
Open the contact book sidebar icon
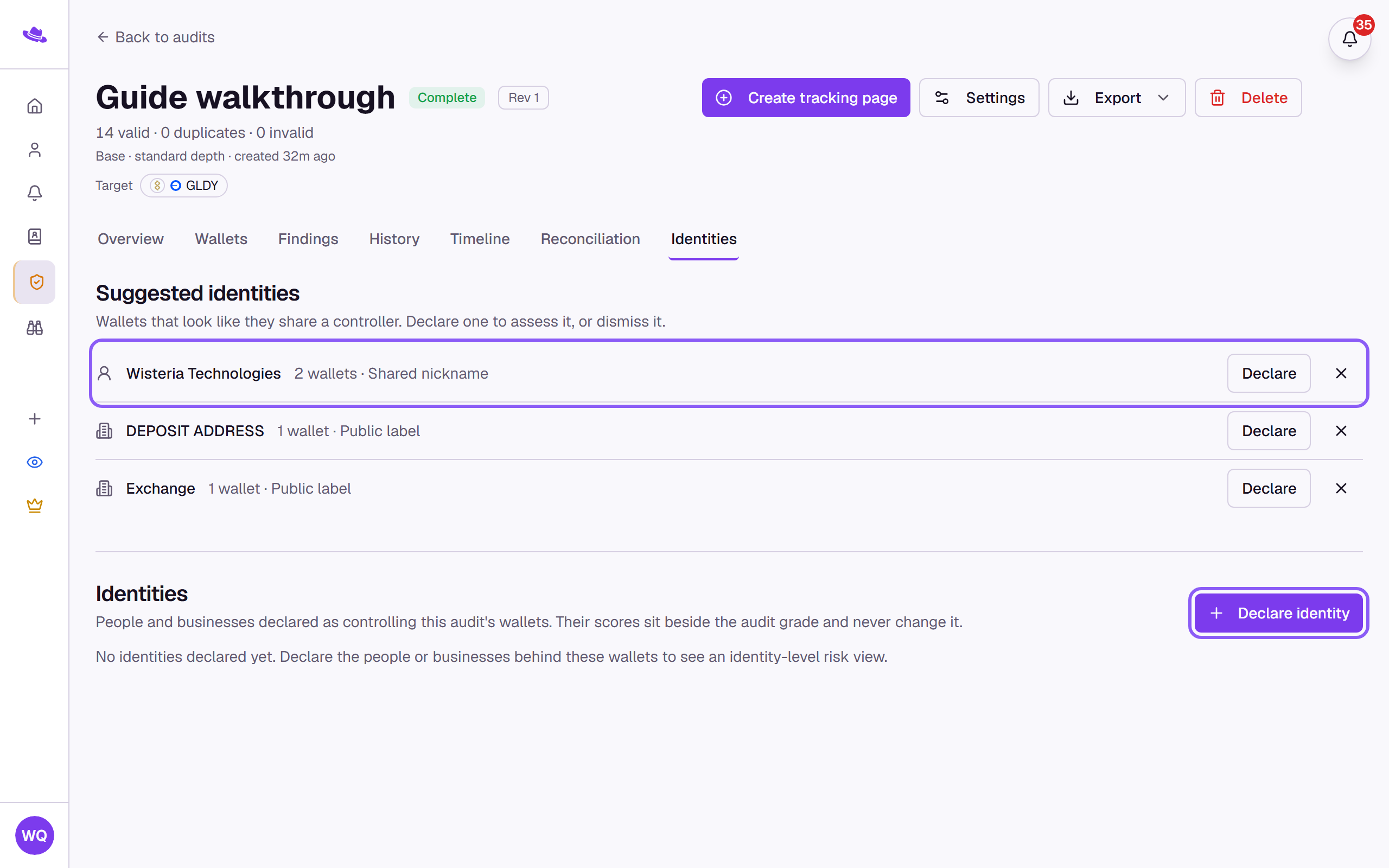(34, 237)
